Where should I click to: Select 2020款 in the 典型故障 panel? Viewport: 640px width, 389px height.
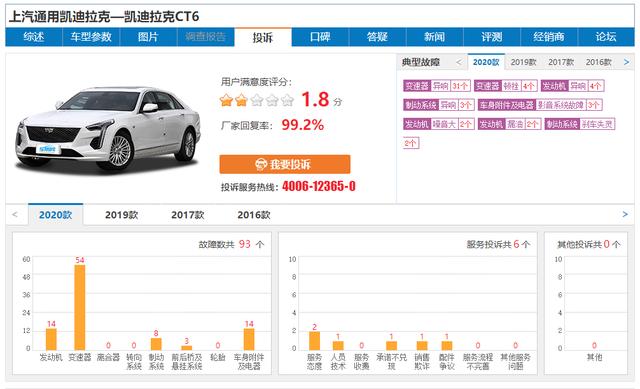coord(486,62)
